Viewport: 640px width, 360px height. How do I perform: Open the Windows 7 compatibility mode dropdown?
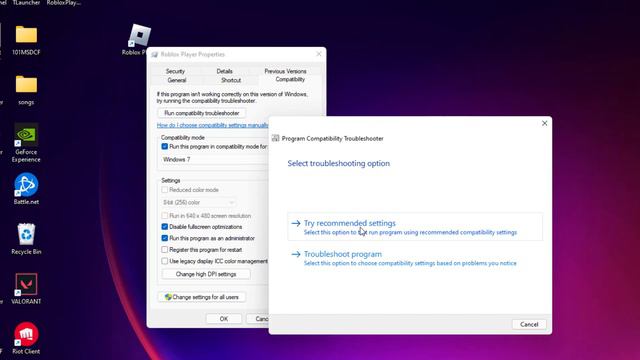click(215, 160)
